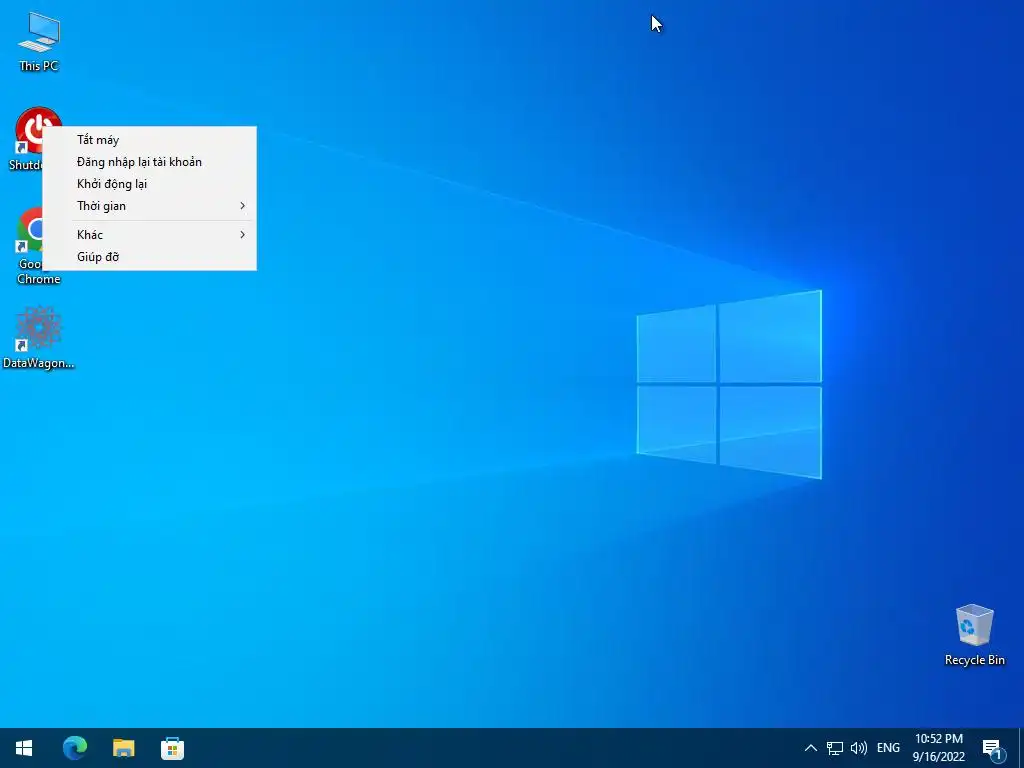Choose Khởi động lại menu entry
Viewport: 1024px width, 768px height.
(x=150, y=184)
